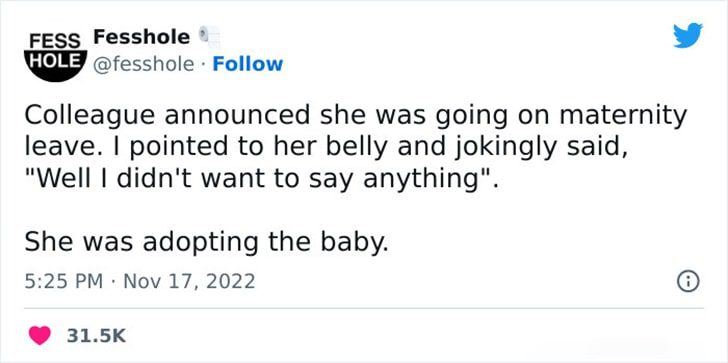The width and height of the screenshot is (728, 363).
Task: Click the 'leave. I pointed to her belly' line
Action: [x=325, y=148]
